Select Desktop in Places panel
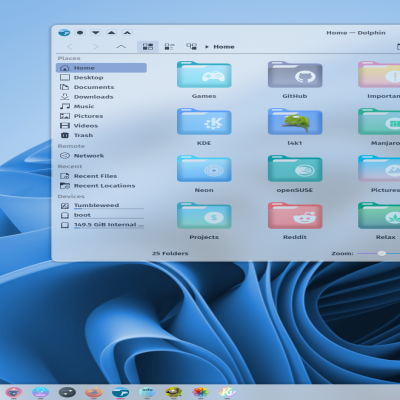This screenshot has width=400, height=400. pyautogui.click(x=101, y=78)
